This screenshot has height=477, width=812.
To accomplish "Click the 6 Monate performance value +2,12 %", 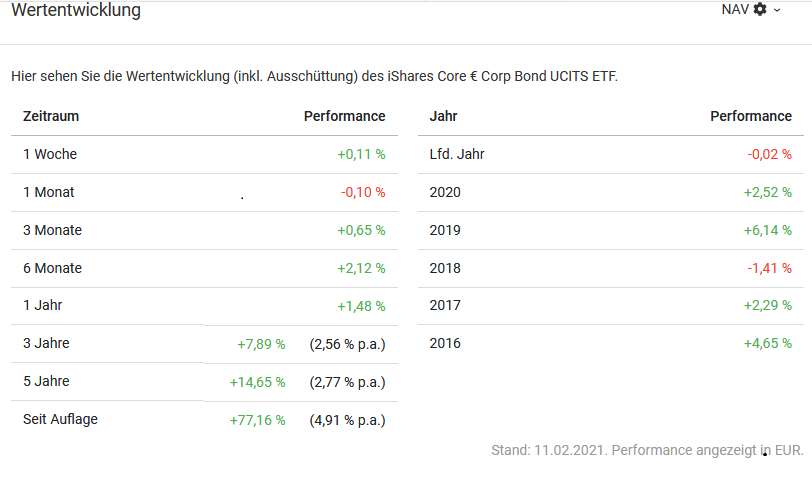I will click(361, 268).
